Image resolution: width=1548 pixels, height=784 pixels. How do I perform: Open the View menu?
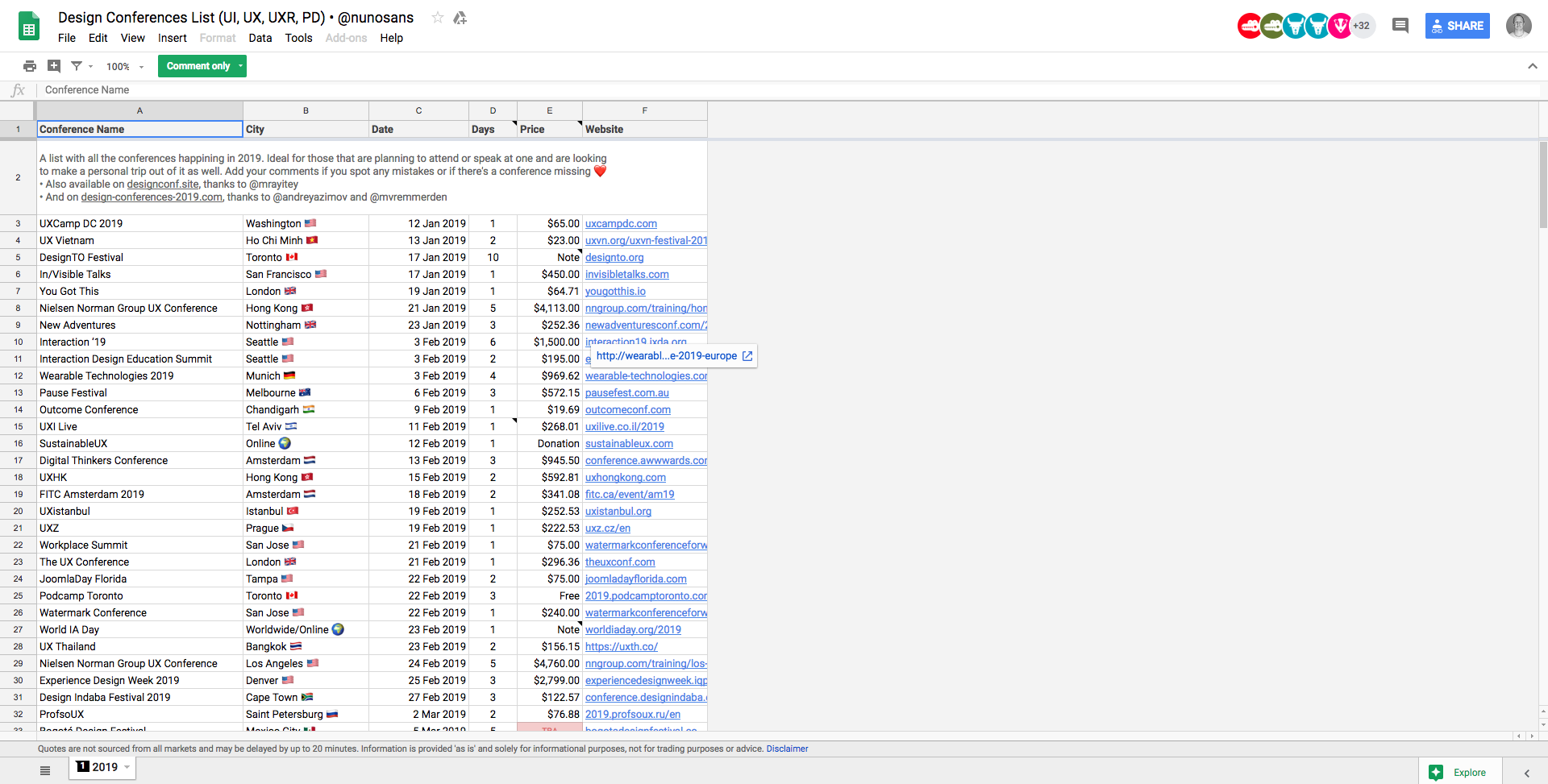[x=133, y=38]
